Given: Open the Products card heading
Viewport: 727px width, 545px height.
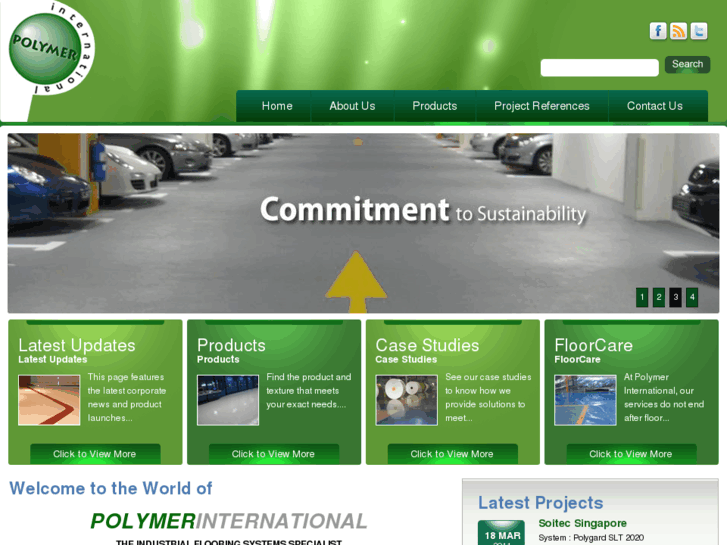Looking at the screenshot, I should tap(231, 346).
